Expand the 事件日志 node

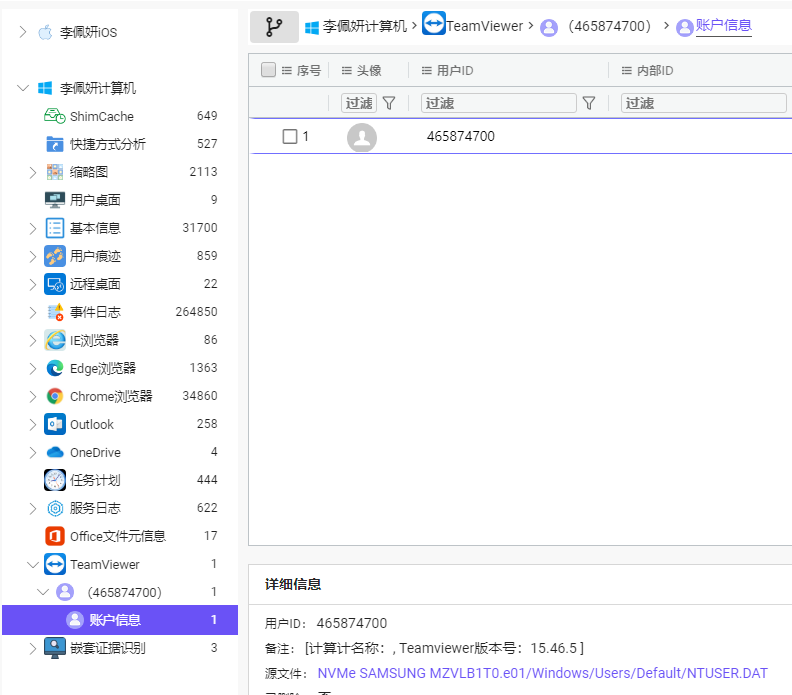(x=33, y=313)
